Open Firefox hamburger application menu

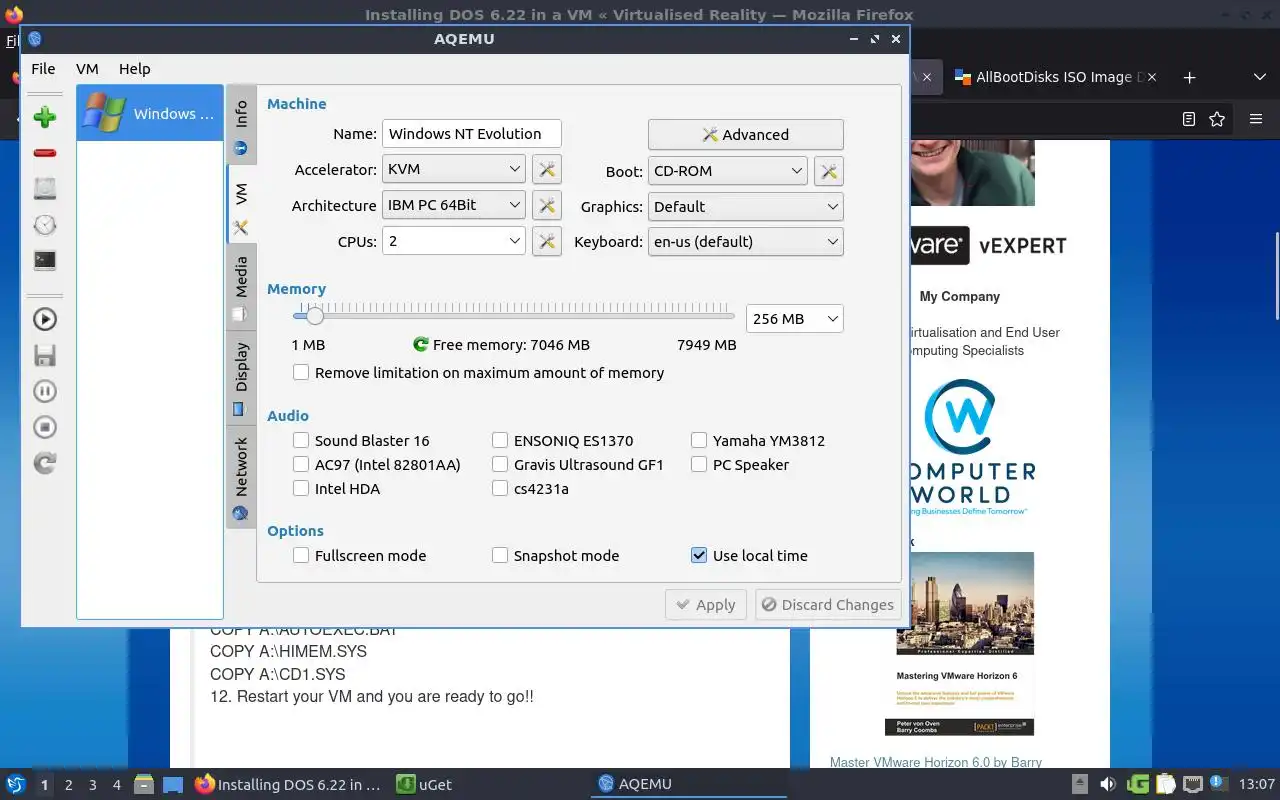coord(1256,119)
